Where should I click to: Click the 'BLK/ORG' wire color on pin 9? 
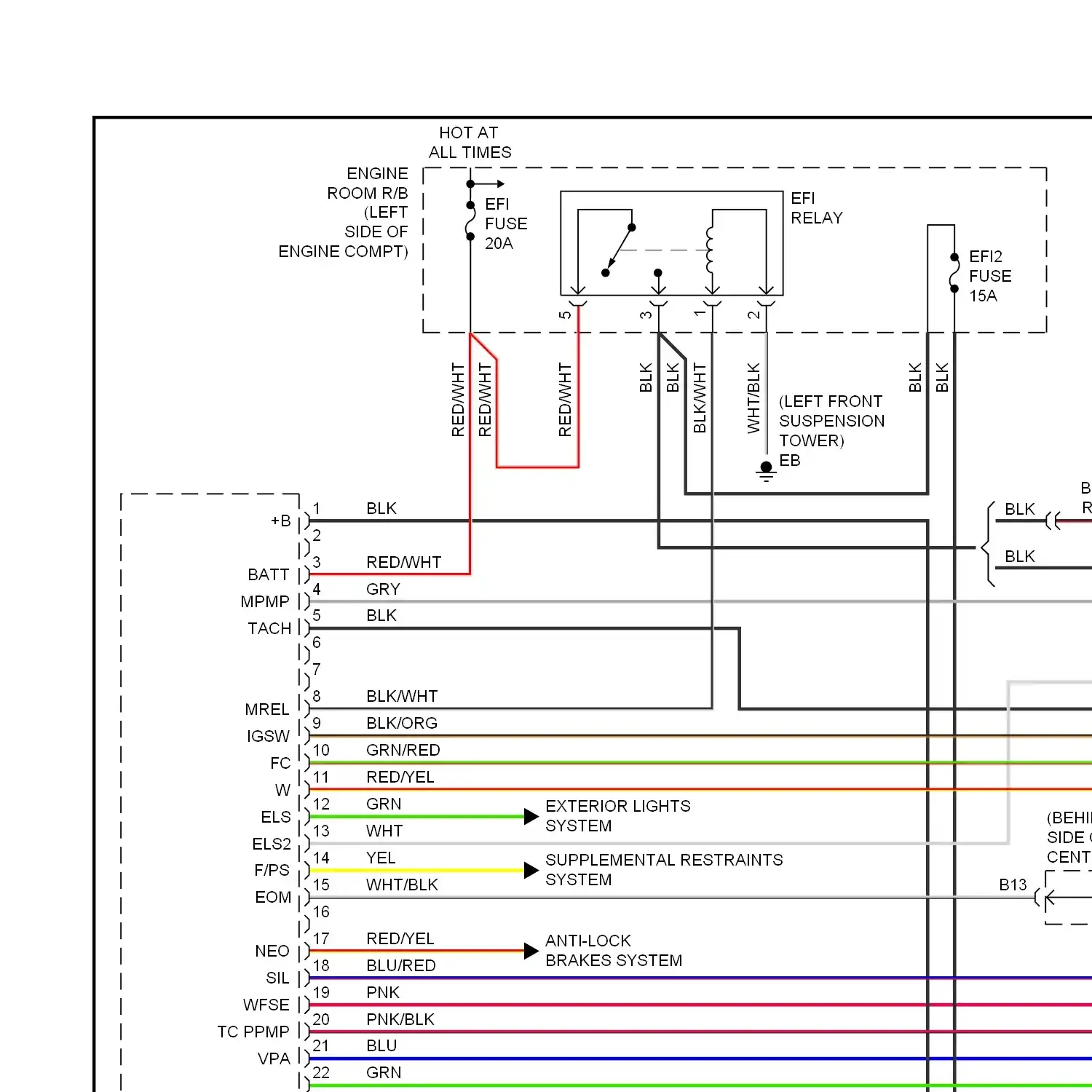(x=402, y=724)
